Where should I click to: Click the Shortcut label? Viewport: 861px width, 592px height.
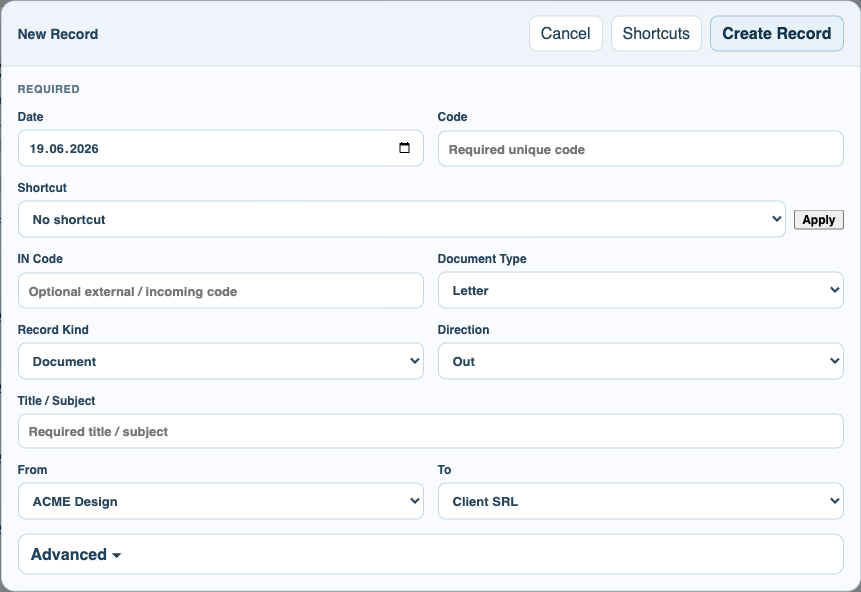(42, 188)
